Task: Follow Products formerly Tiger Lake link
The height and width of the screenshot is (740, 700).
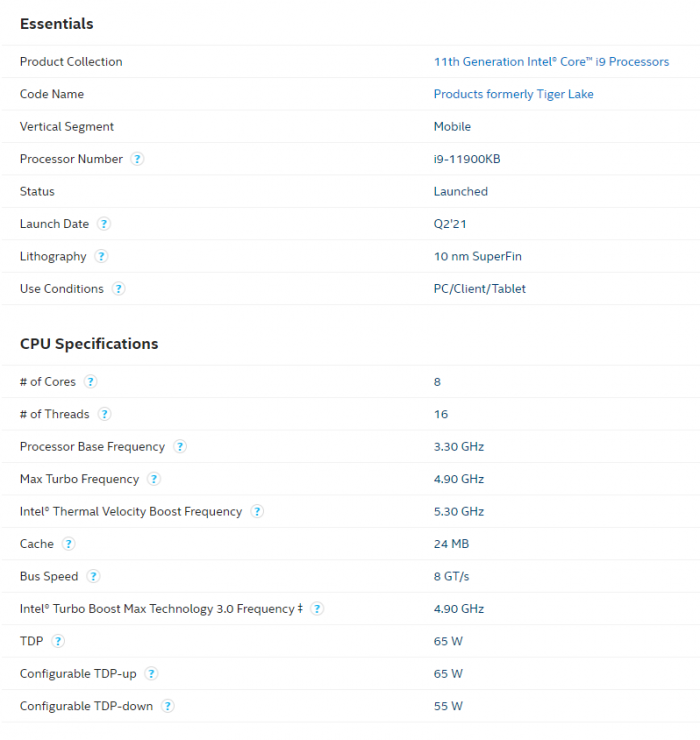Action: [513, 94]
